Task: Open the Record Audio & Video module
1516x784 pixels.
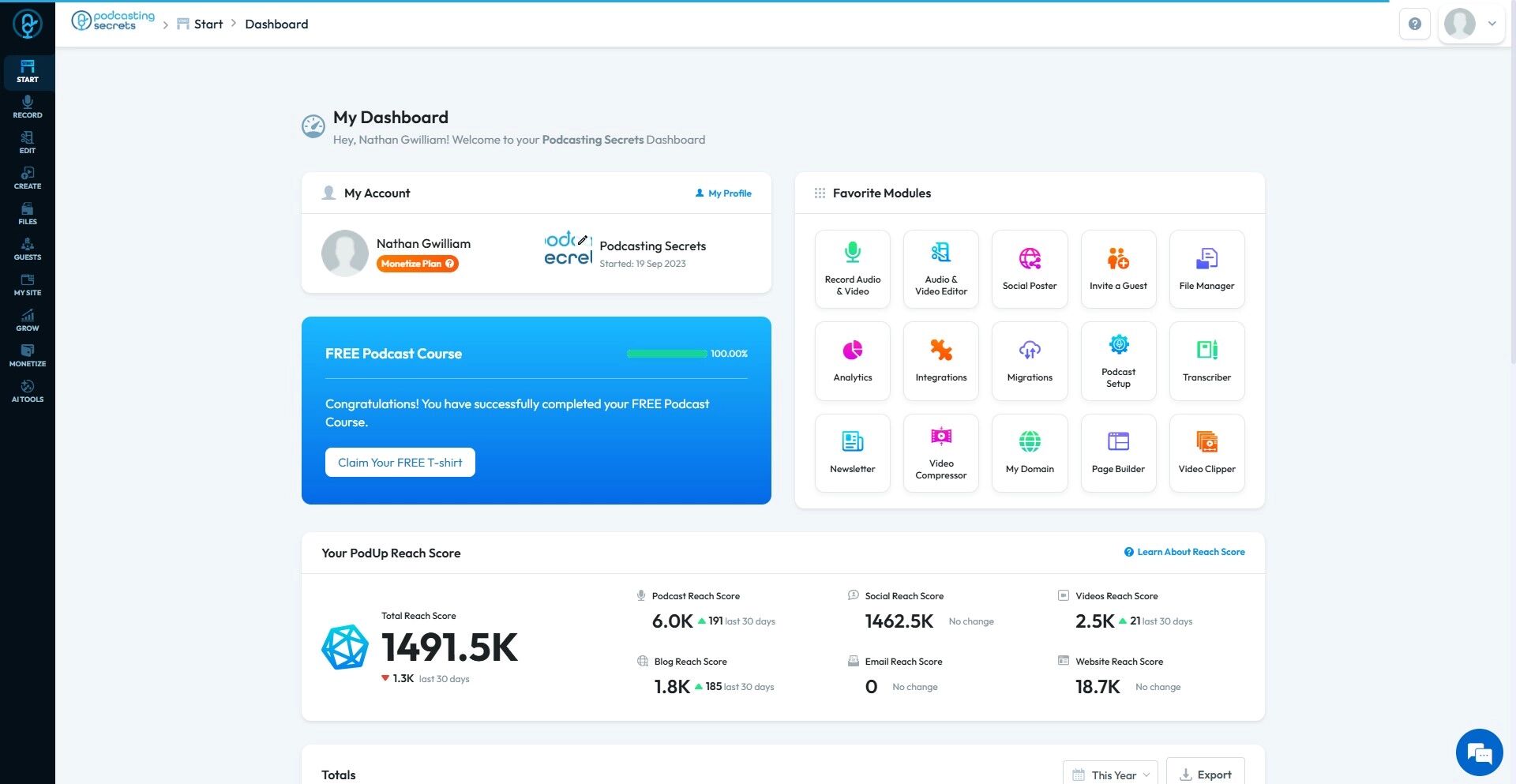Action: coord(853,268)
